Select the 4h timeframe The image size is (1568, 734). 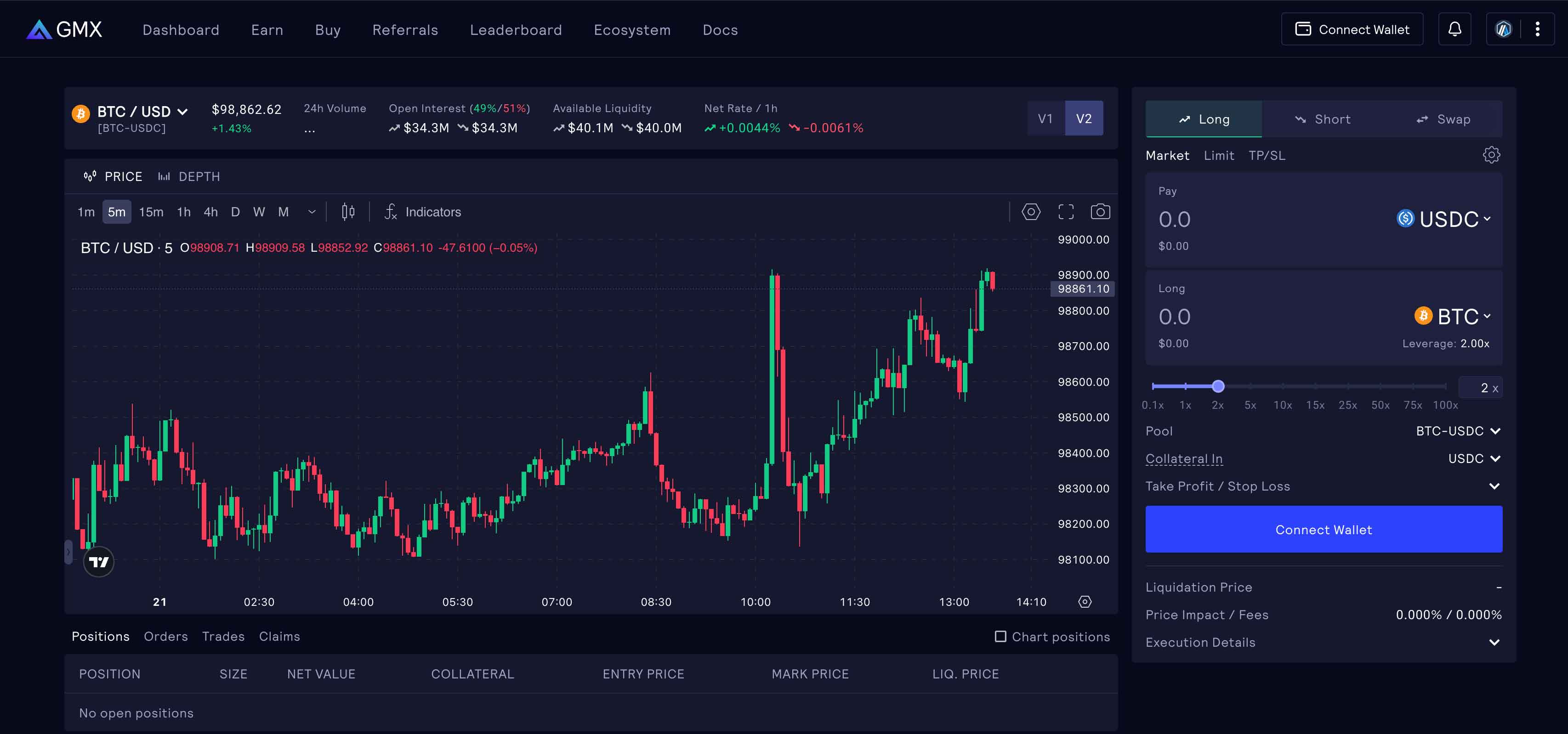pyautogui.click(x=210, y=211)
